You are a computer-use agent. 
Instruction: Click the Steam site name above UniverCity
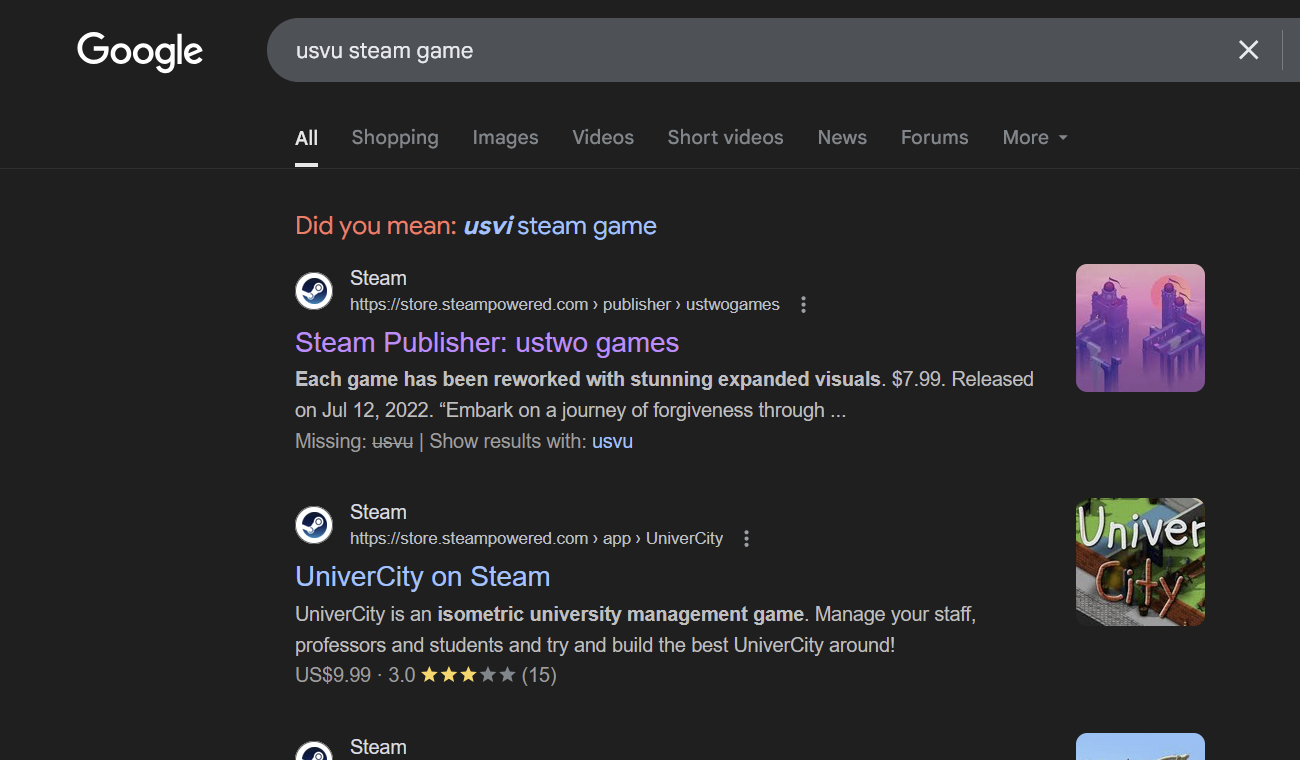tap(378, 512)
